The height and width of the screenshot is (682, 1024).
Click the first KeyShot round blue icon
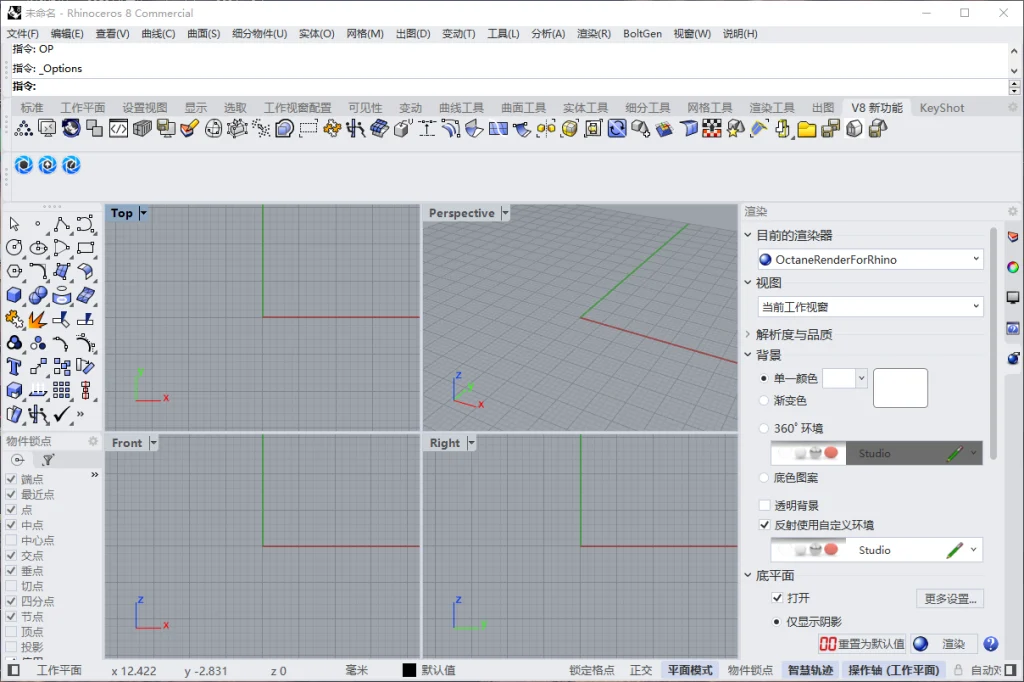pos(24,165)
